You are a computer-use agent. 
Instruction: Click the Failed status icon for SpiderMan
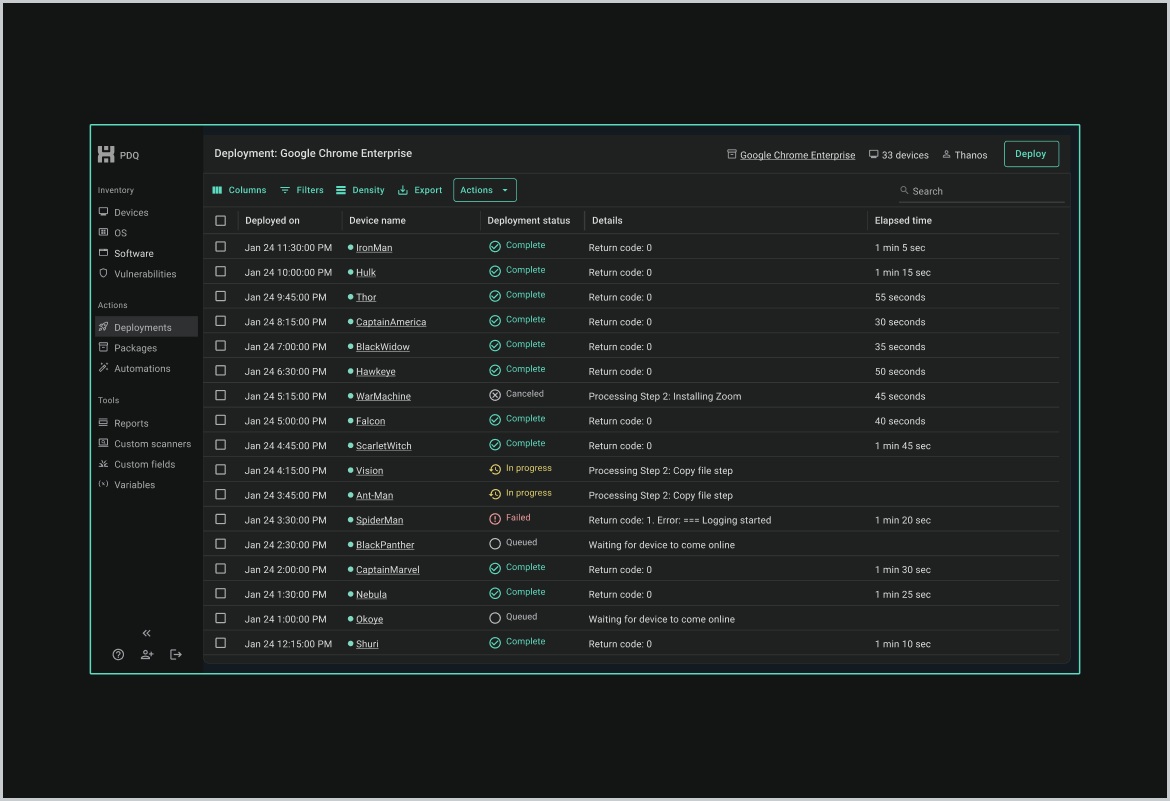(495, 520)
